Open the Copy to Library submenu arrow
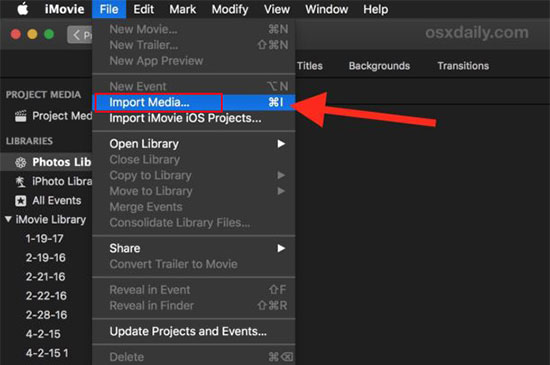This screenshot has width=550, height=365. tap(281, 175)
